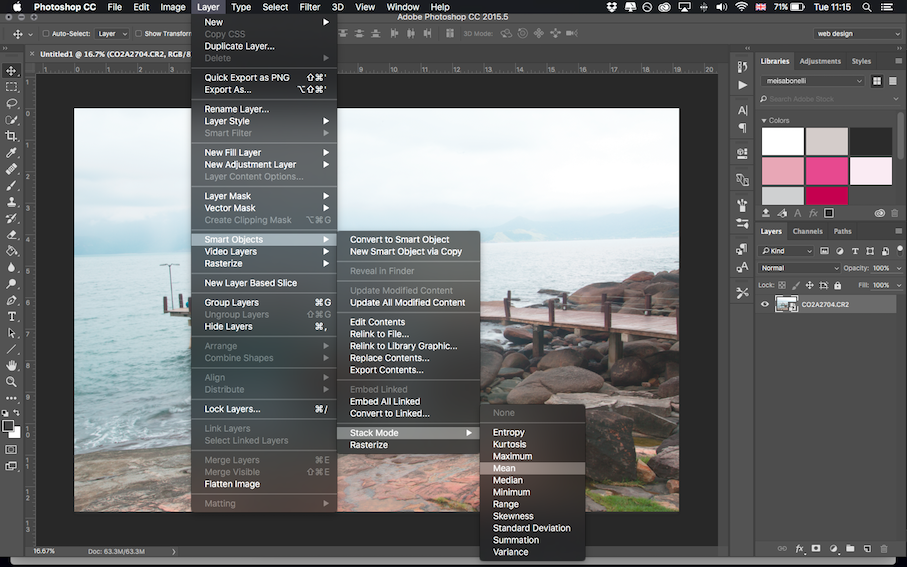Click the Search Adobe Stock field

pyautogui.click(x=829, y=99)
